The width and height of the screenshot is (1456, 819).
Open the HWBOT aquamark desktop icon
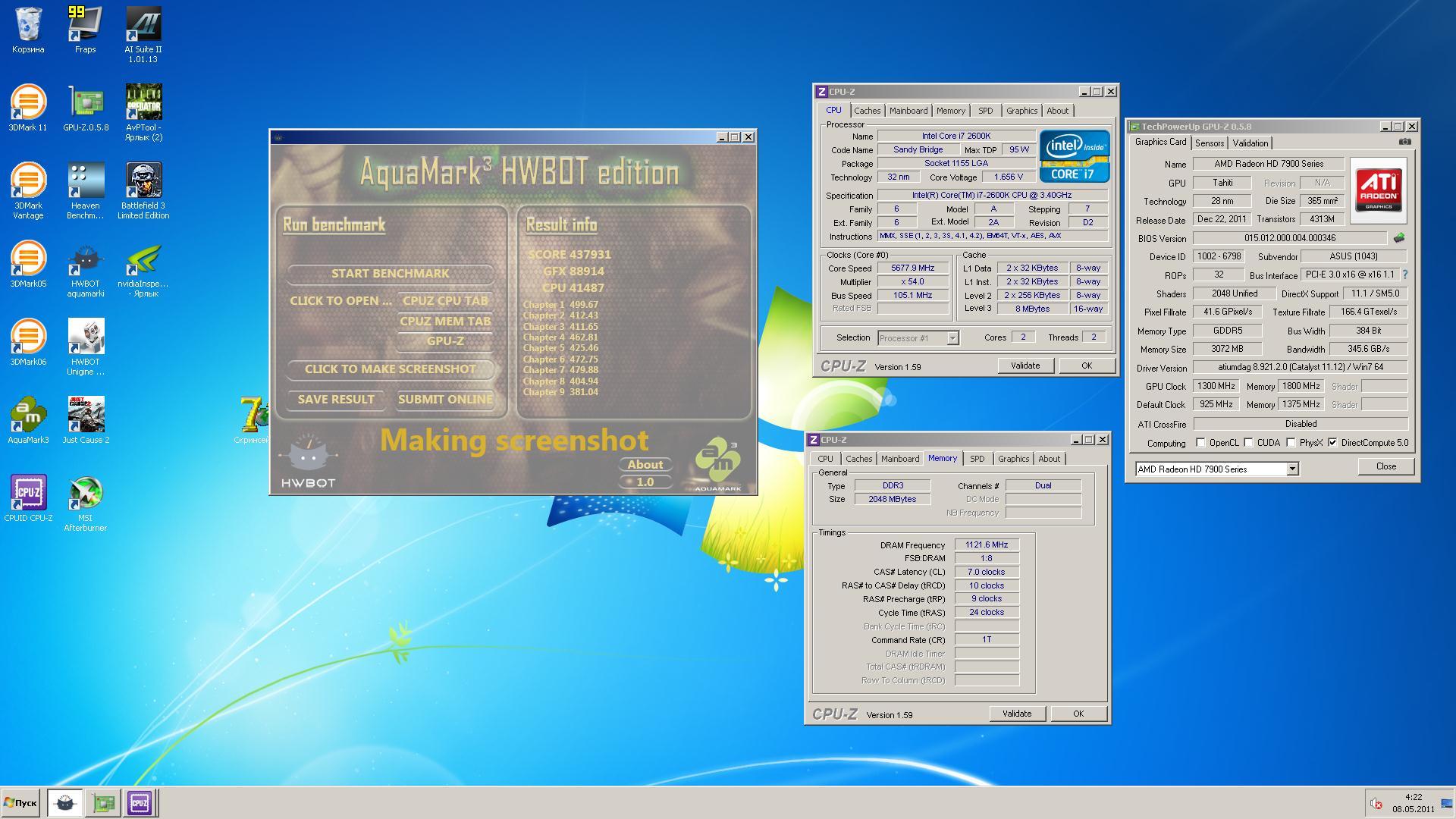86,268
